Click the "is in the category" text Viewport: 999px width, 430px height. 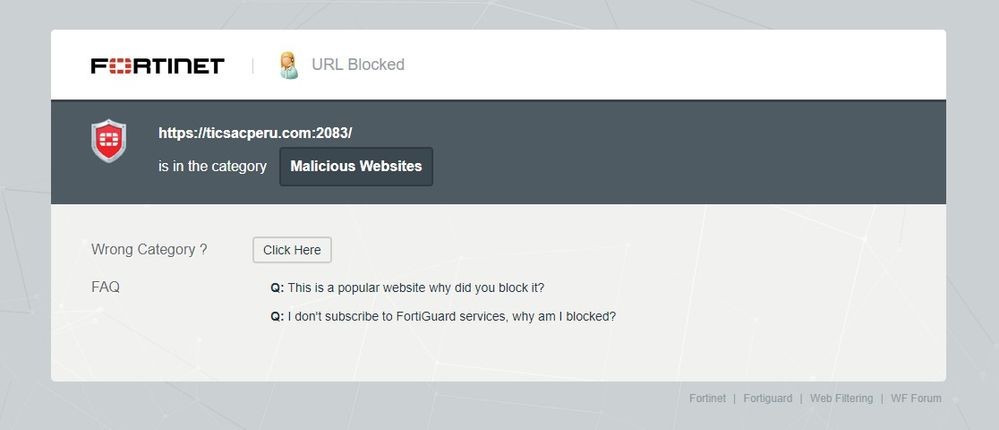[212, 166]
